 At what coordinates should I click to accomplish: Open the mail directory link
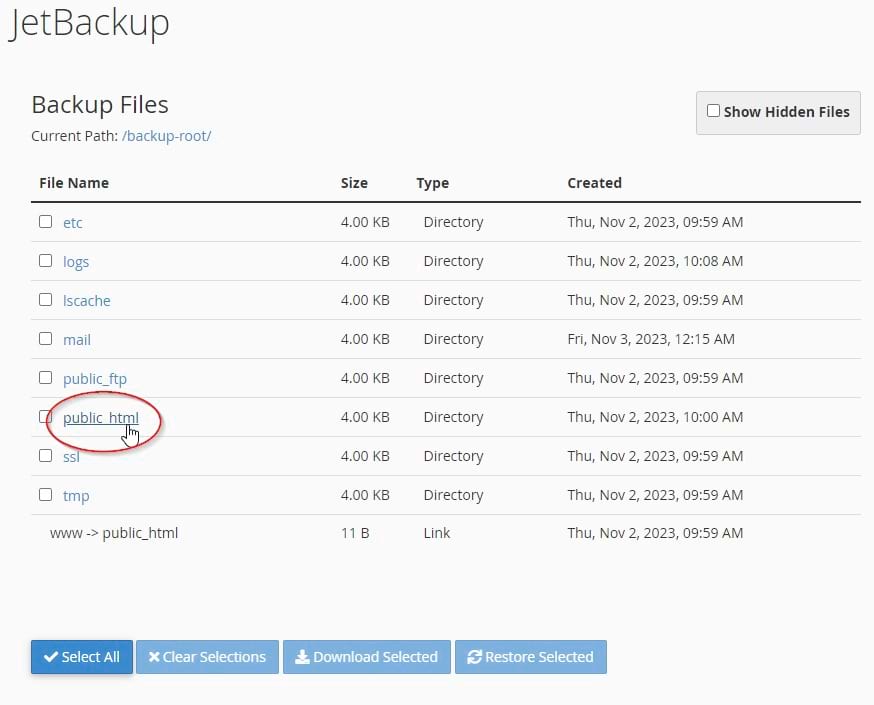[76, 340]
